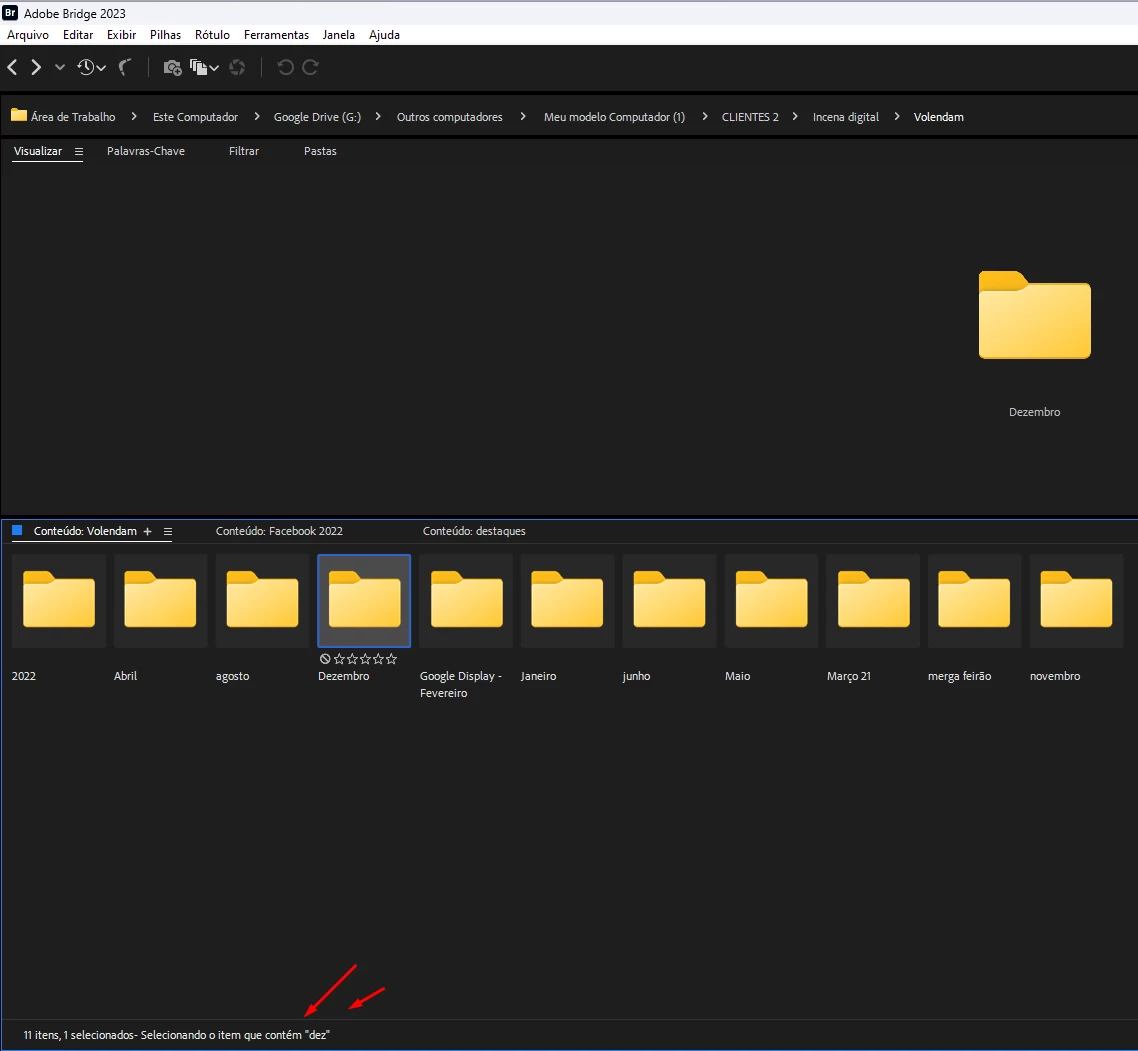
Task: Switch to the Palavras-Chave tab
Action: (x=146, y=151)
